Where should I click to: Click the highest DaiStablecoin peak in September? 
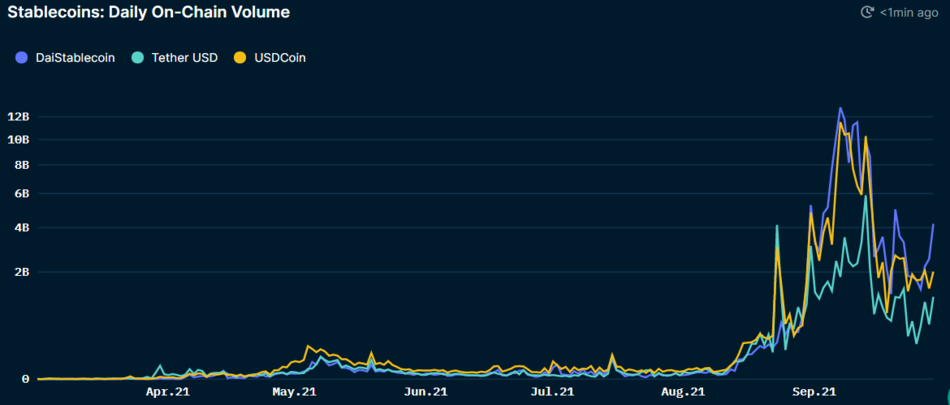point(840,108)
